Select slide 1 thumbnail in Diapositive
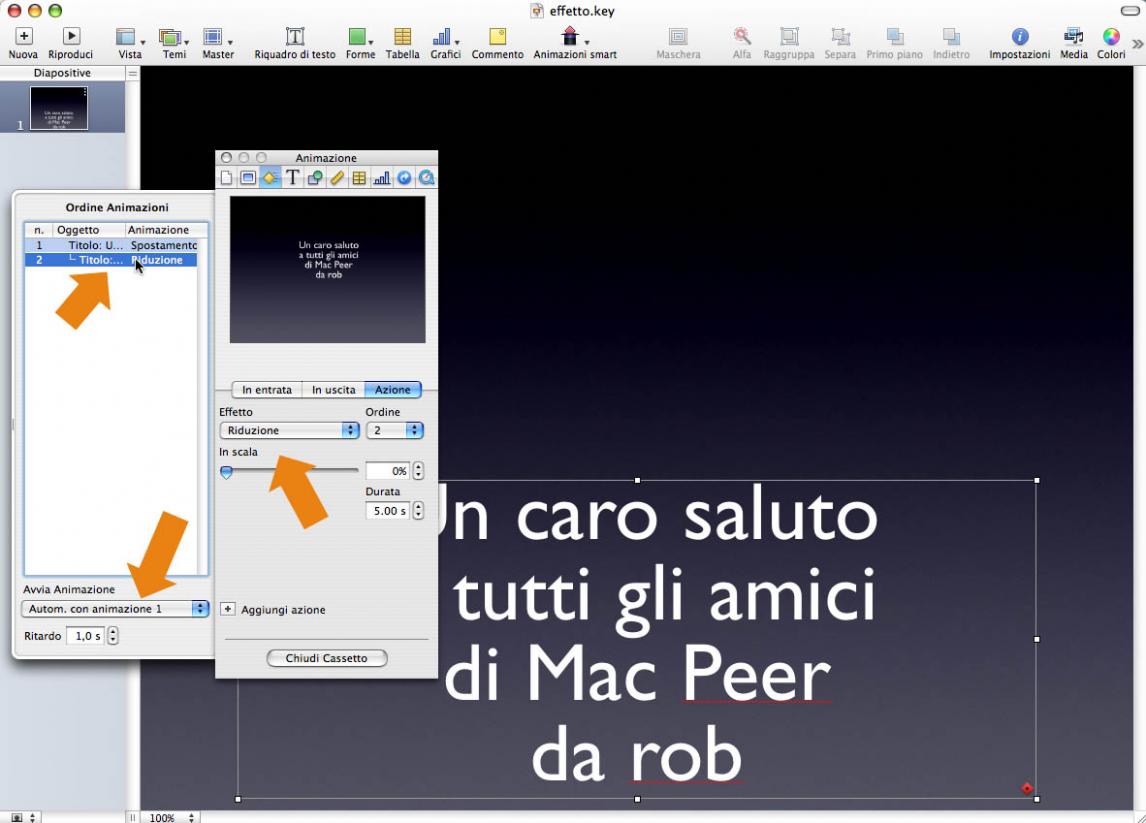The width and height of the screenshot is (1146, 823). pos(58,108)
